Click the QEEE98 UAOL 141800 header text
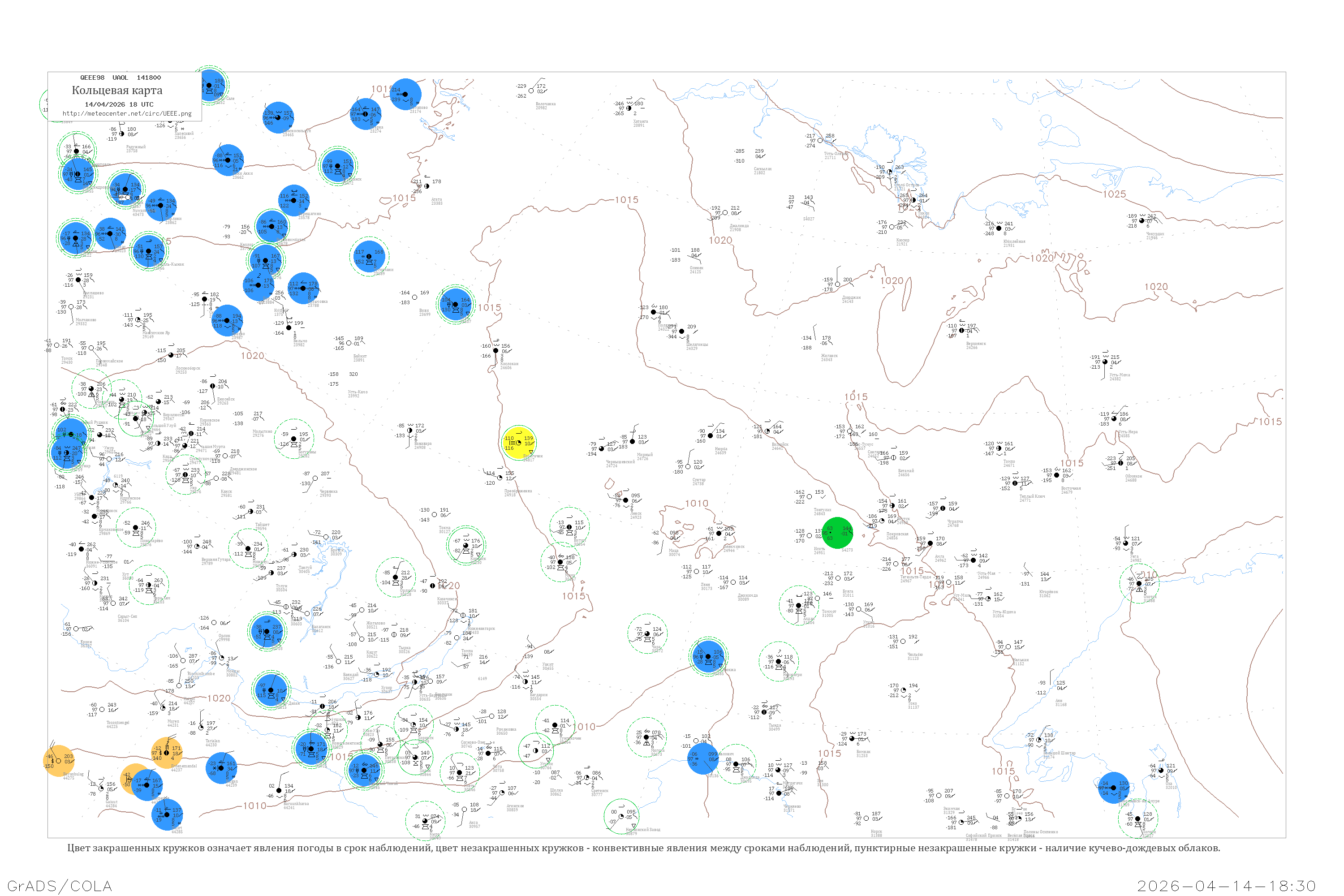 point(121,78)
